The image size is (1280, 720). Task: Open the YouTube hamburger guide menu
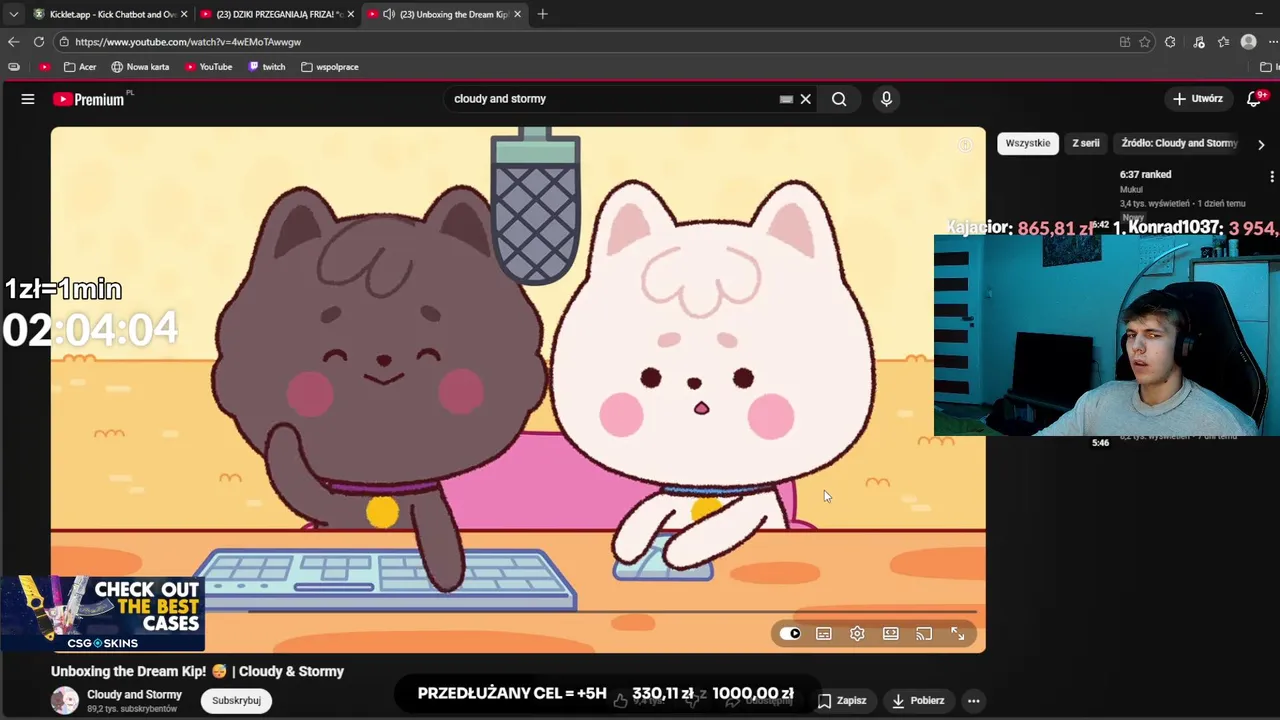click(28, 99)
